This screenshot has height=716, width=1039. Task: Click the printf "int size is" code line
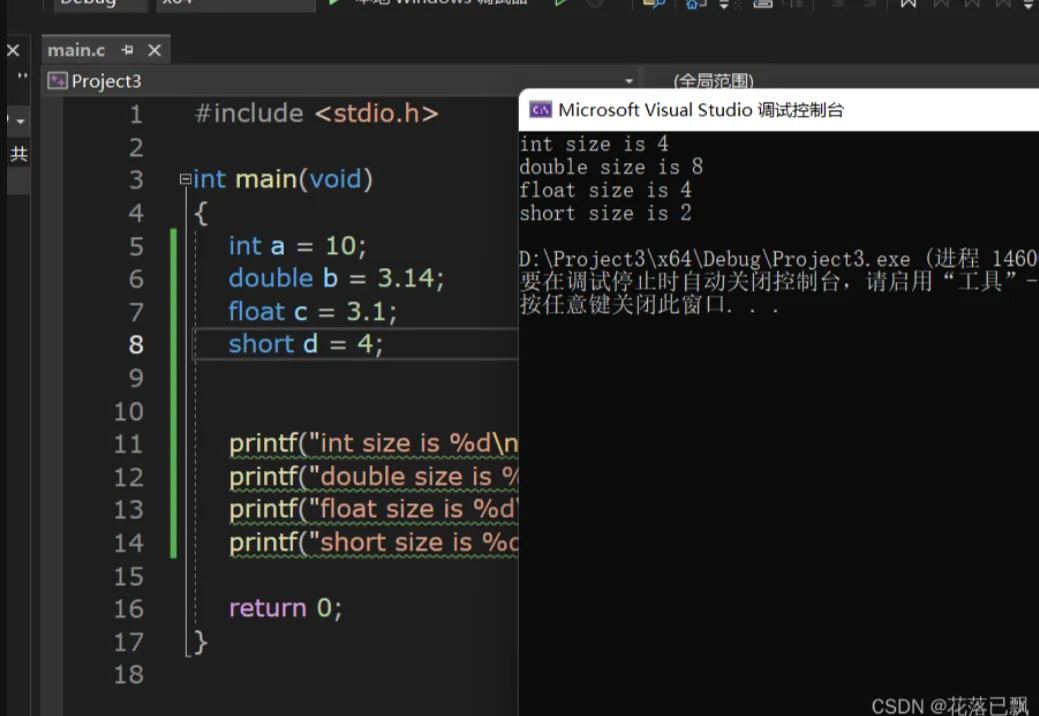[374, 443]
